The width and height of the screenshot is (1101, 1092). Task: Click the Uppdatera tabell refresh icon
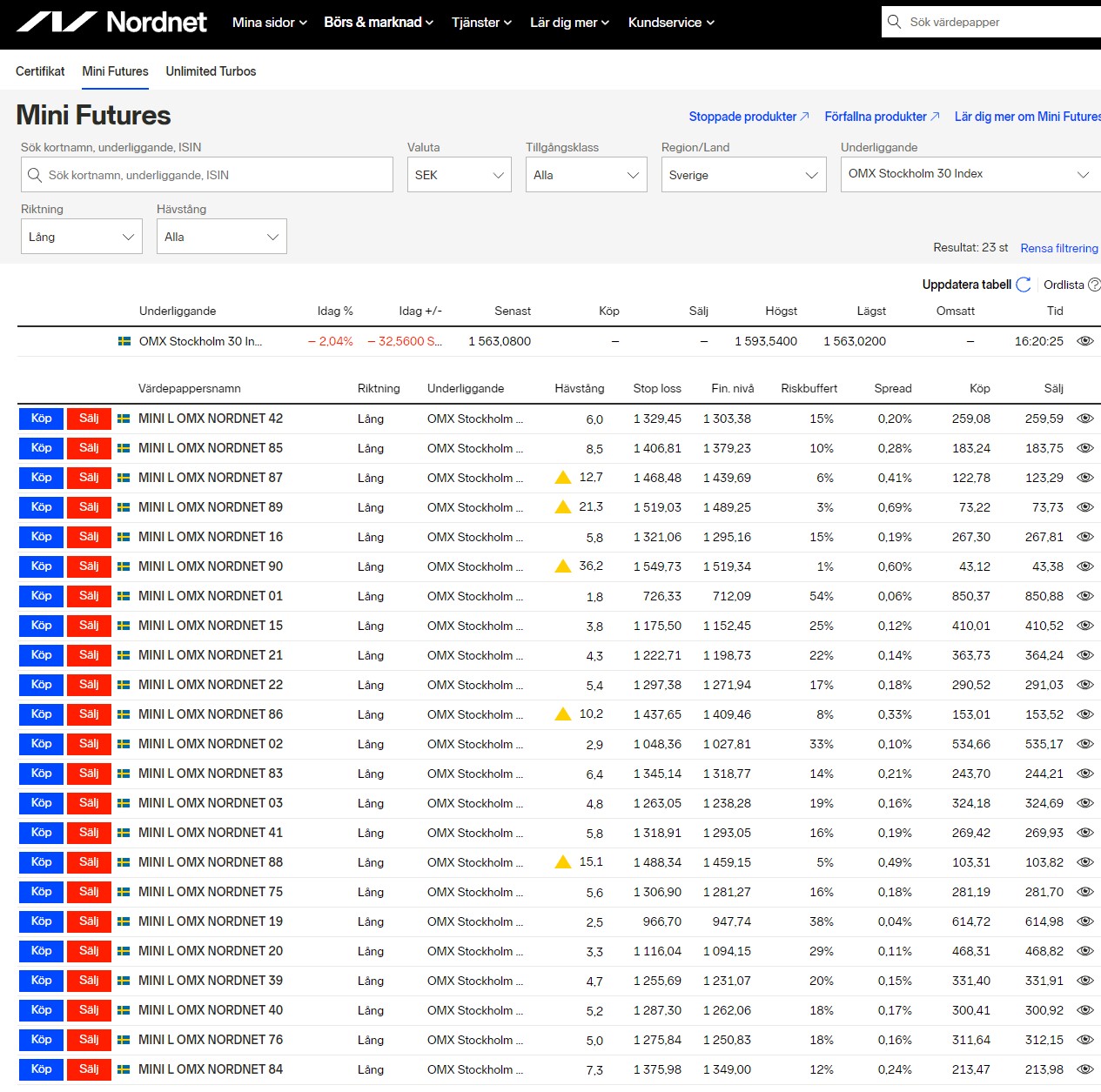coord(1024,285)
